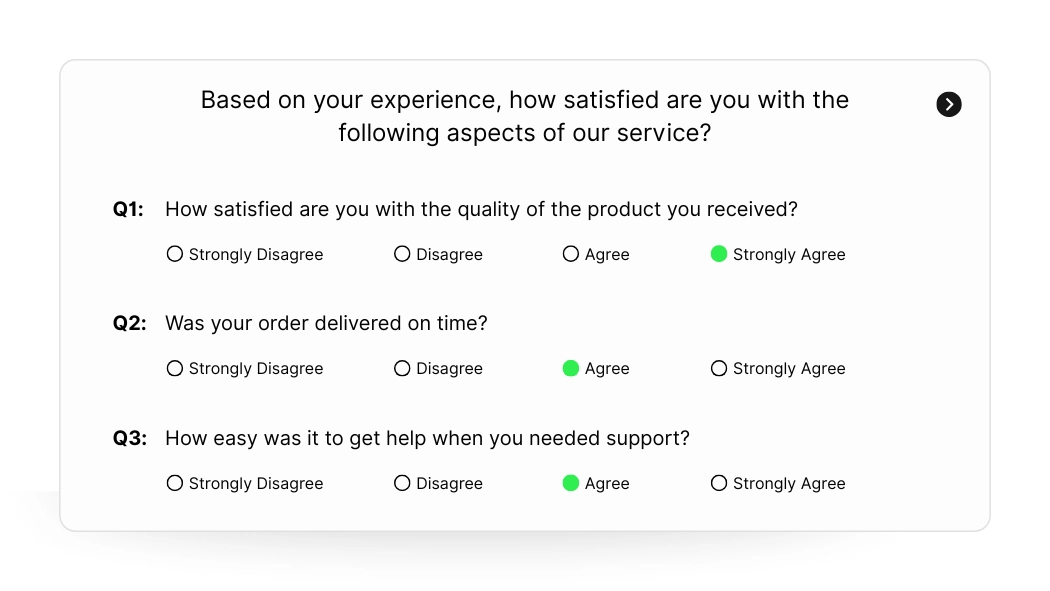Choose Agree for Q1
Viewport: 1050px width, 591px height.
tap(571, 254)
